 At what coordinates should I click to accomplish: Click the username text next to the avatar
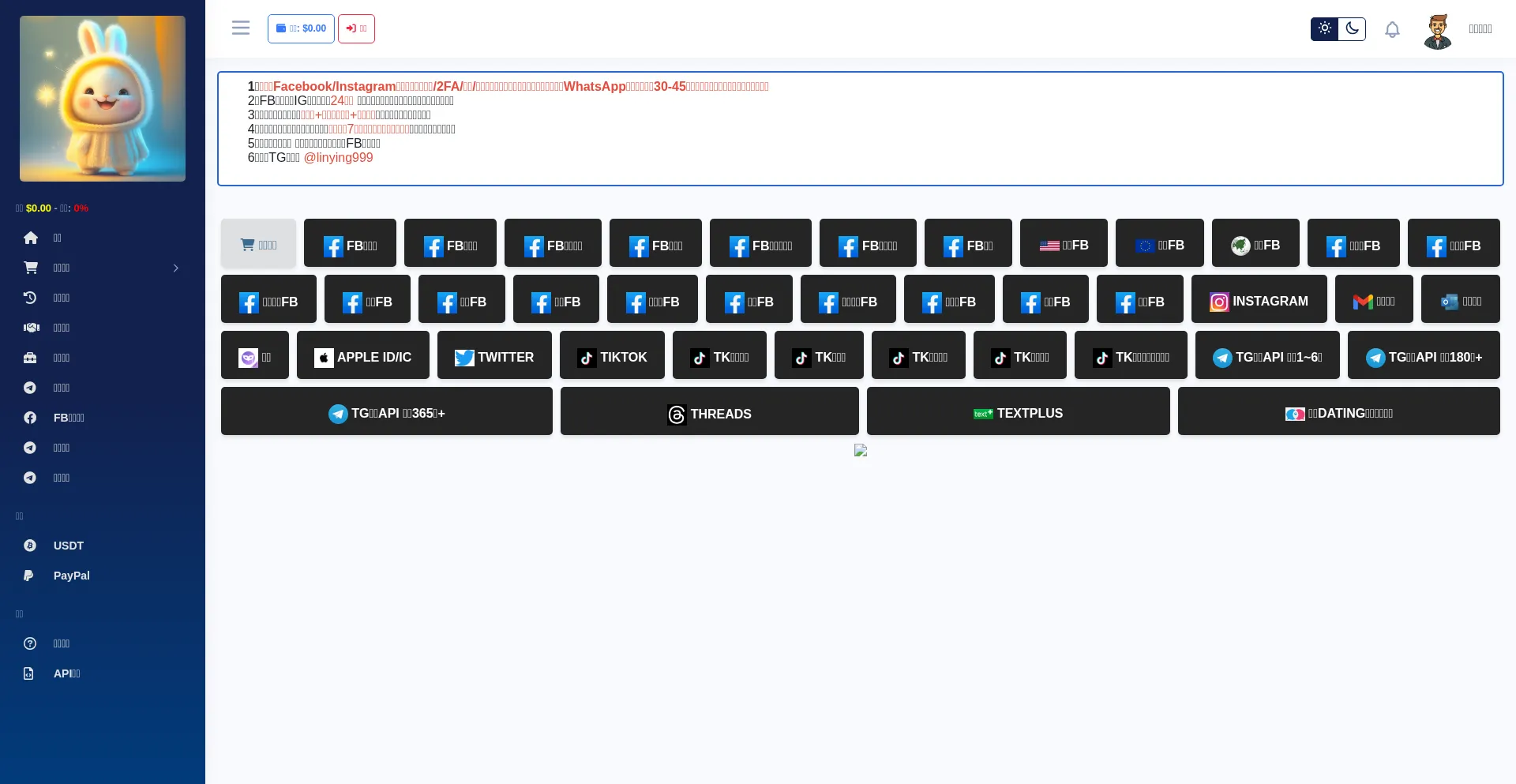(1480, 29)
